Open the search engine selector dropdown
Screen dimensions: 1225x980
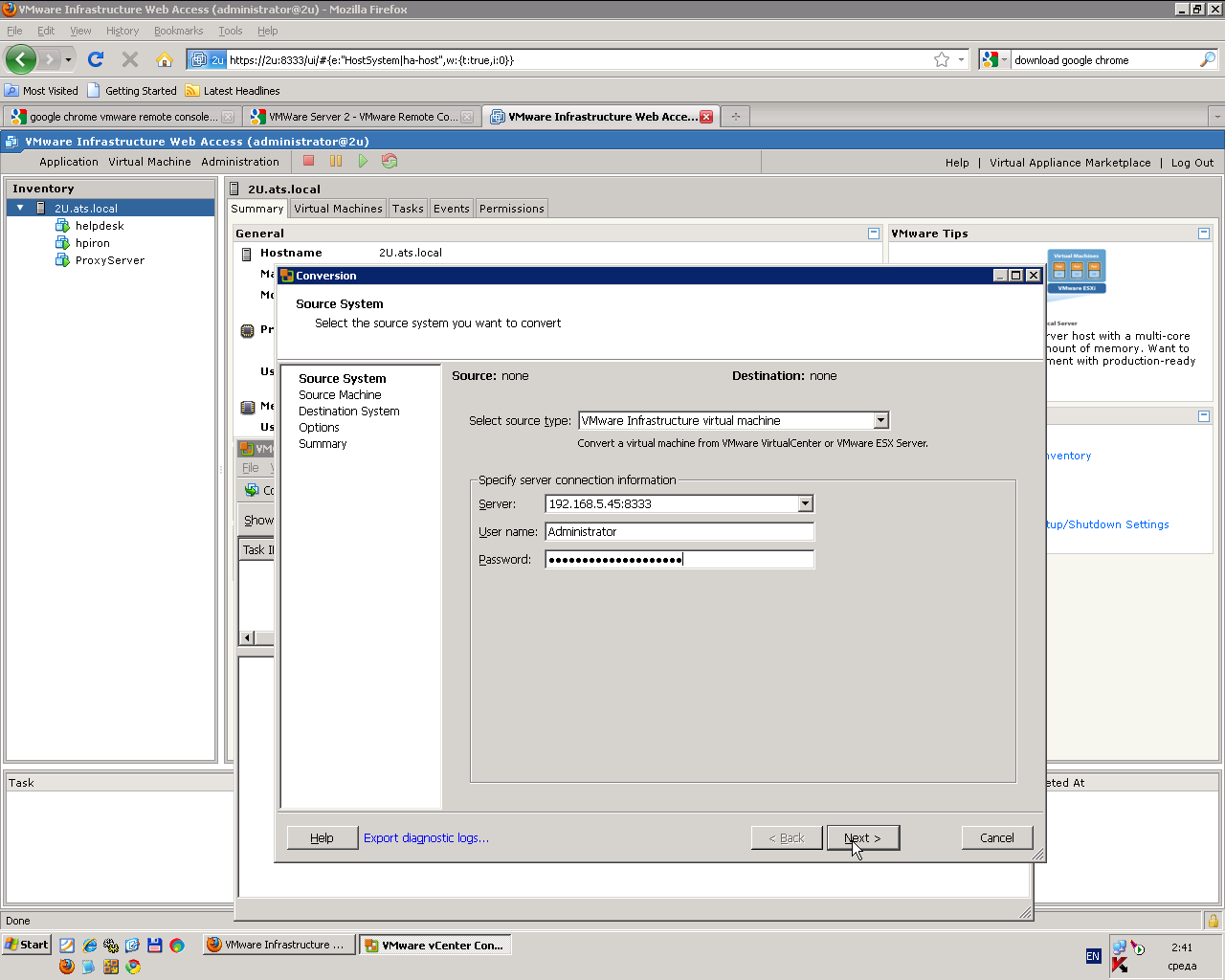pos(1004,59)
